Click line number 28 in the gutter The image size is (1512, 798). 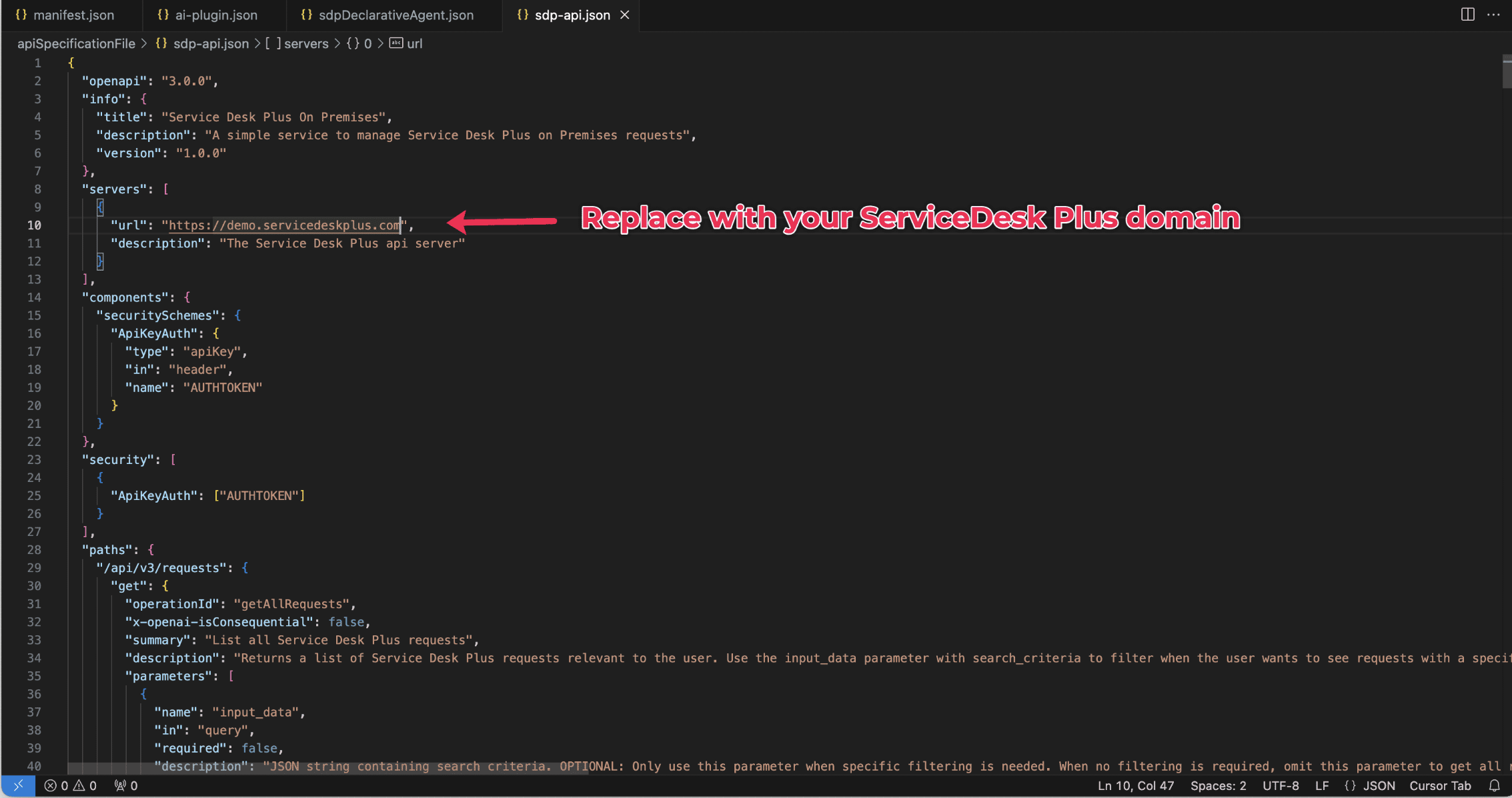[34, 550]
